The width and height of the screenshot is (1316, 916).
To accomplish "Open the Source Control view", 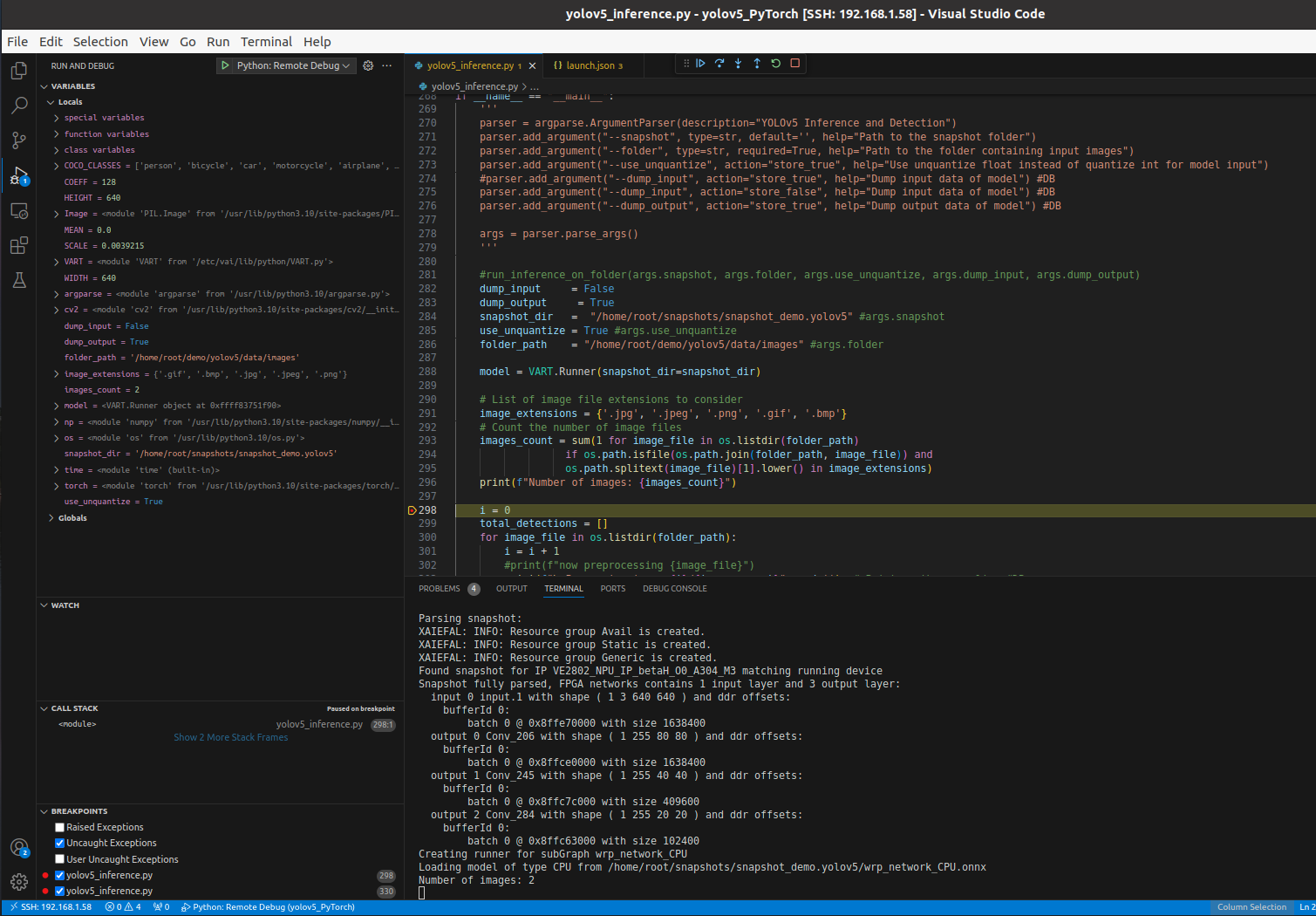I will pyautogui.click(x=18, y=140).
